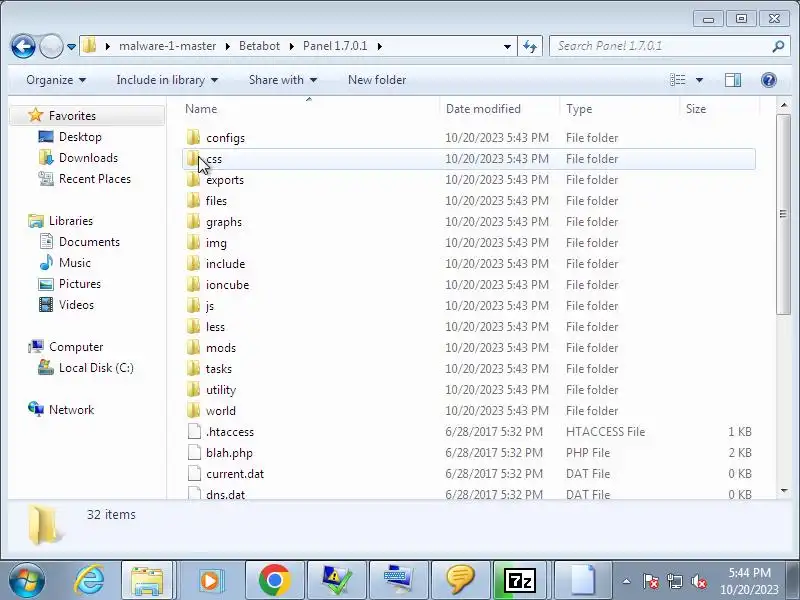This screenshot has width=800, height=600.
Task: Open Recent Places in navigation pane
Action: click(95, 179)
